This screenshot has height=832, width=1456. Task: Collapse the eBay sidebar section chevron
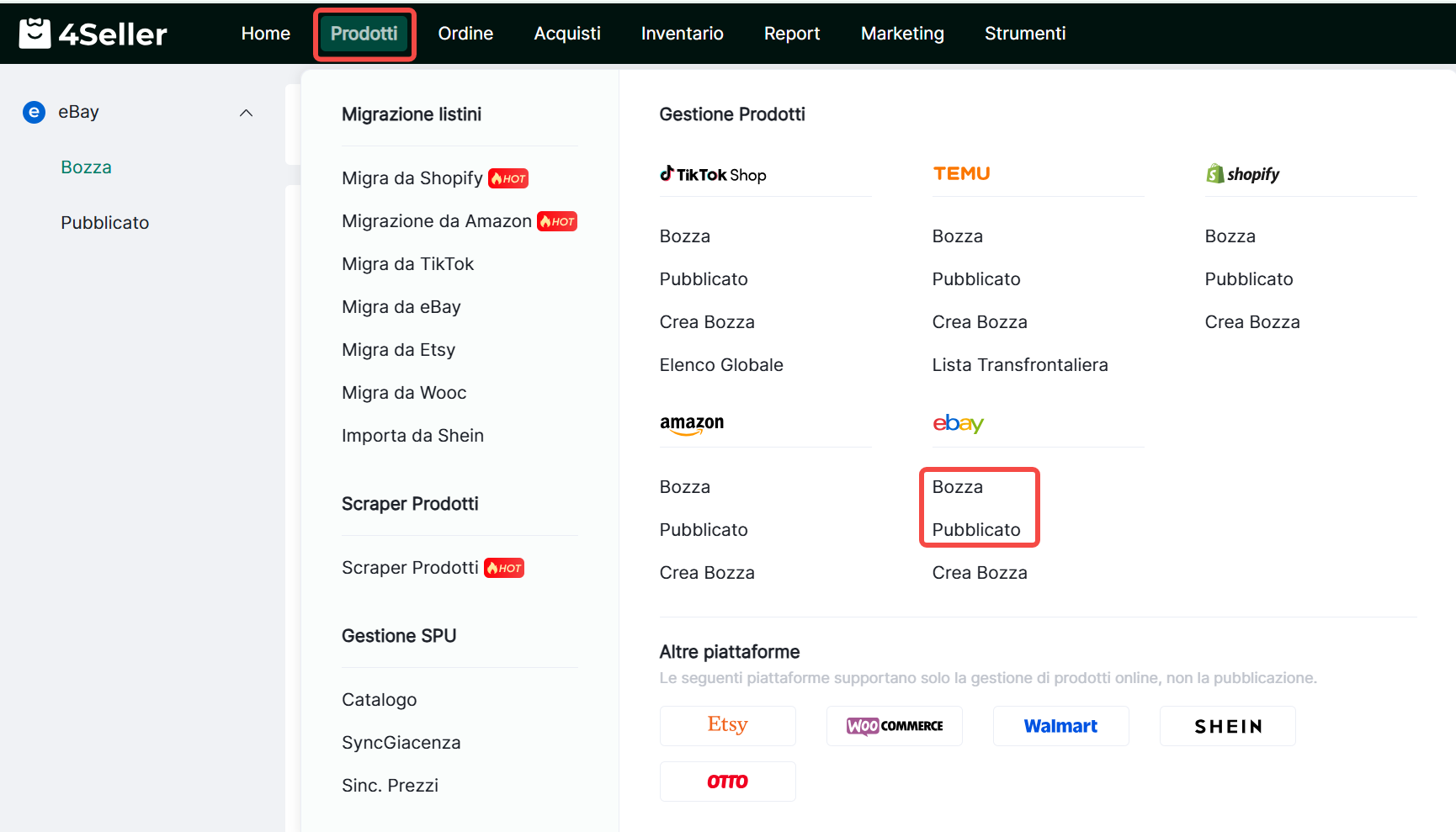click(246, 113)
